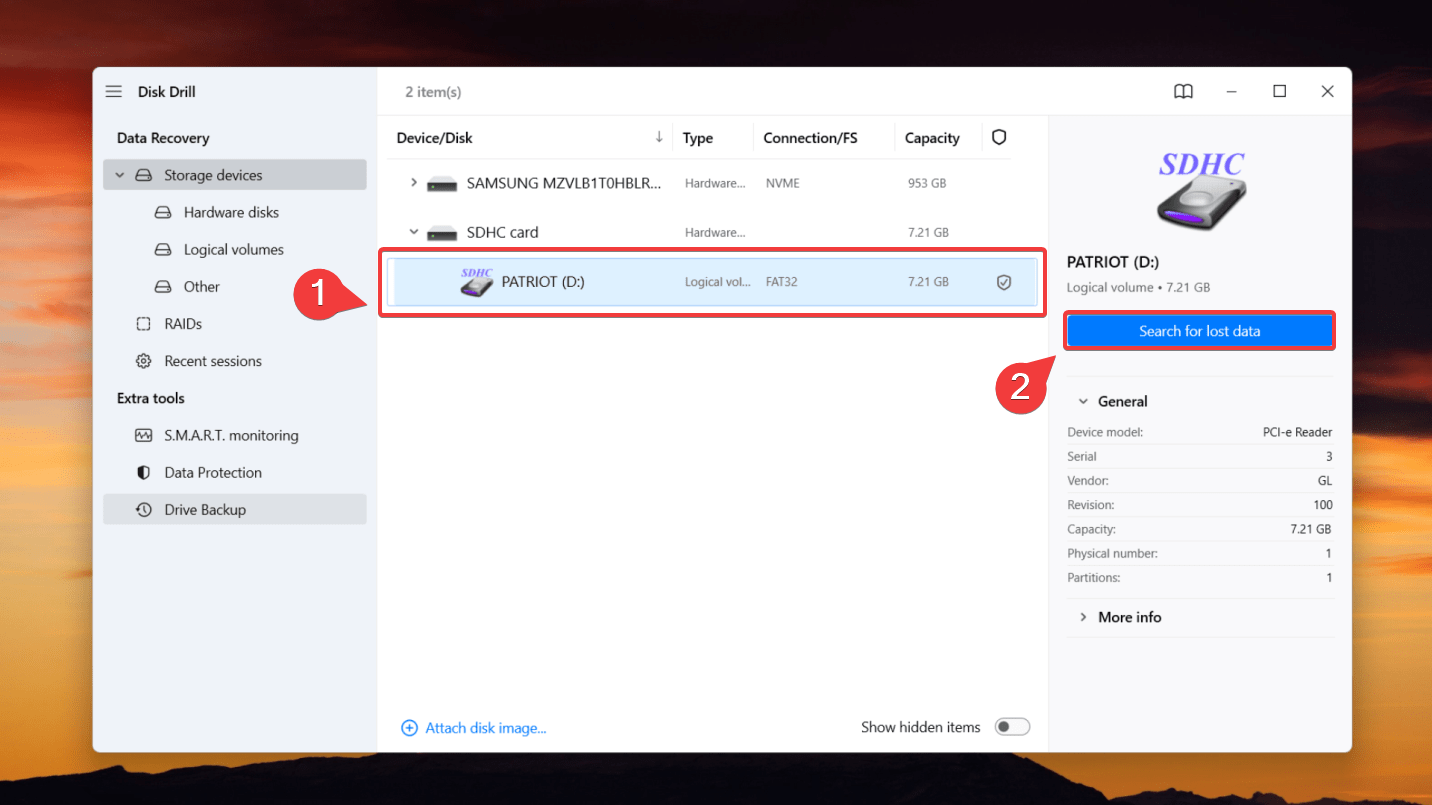Open Data Protection tool

click(x=213, y=472)
